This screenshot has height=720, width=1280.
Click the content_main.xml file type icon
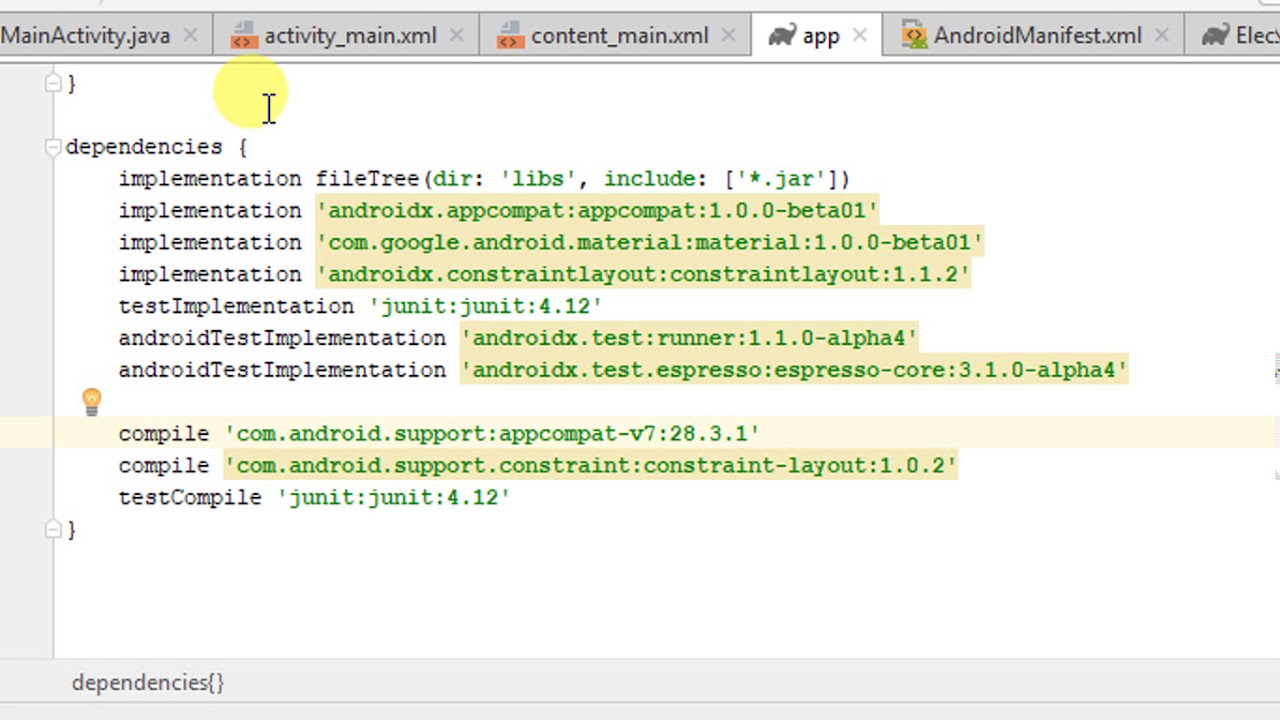coord(510,37)
